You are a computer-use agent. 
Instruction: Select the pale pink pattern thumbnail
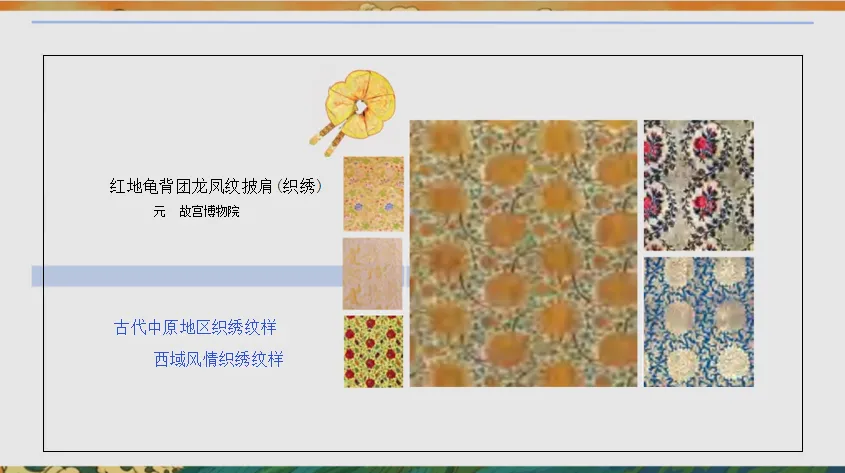click(x=372, y=274)
